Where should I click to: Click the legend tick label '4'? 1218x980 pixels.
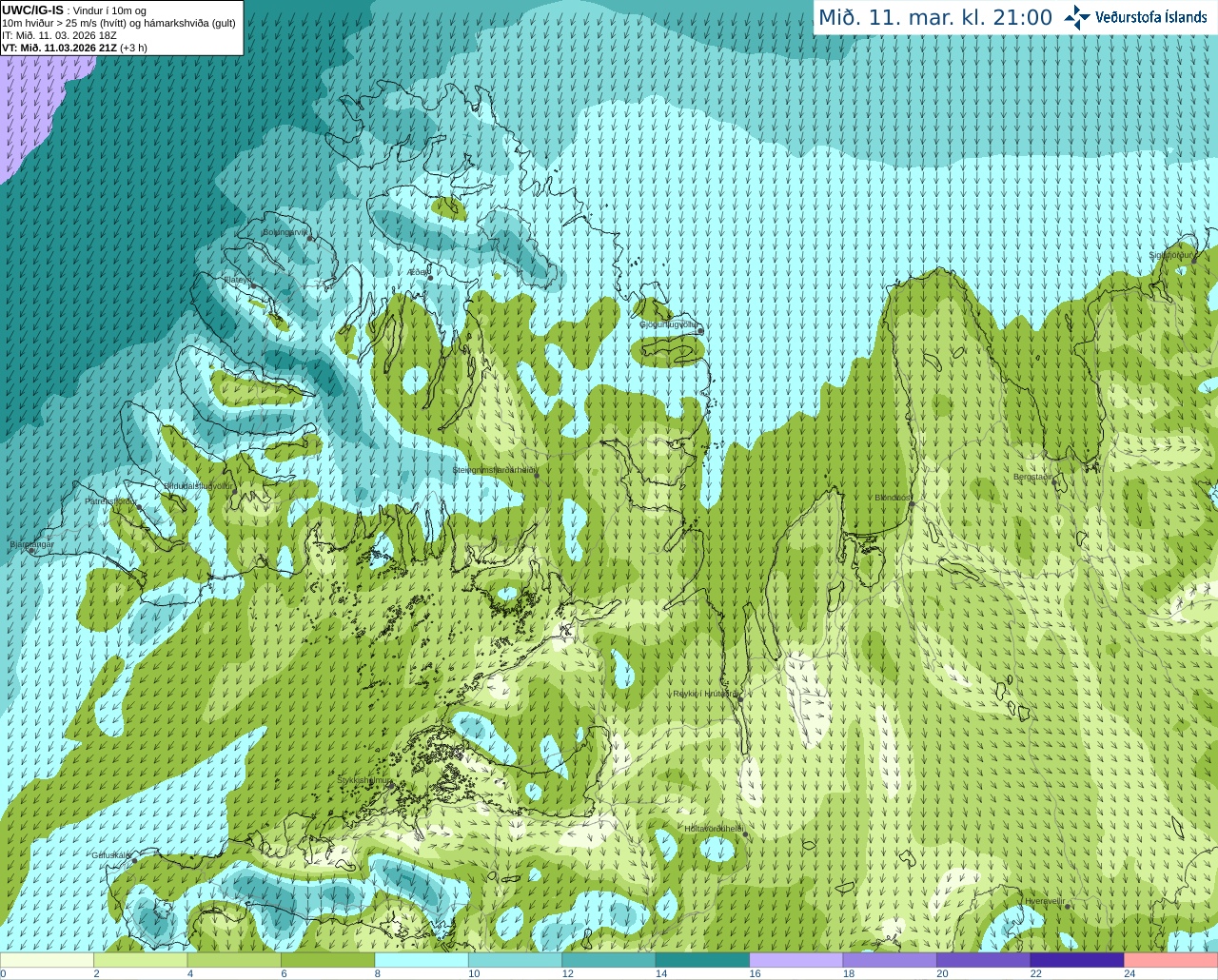pos(190,973)
